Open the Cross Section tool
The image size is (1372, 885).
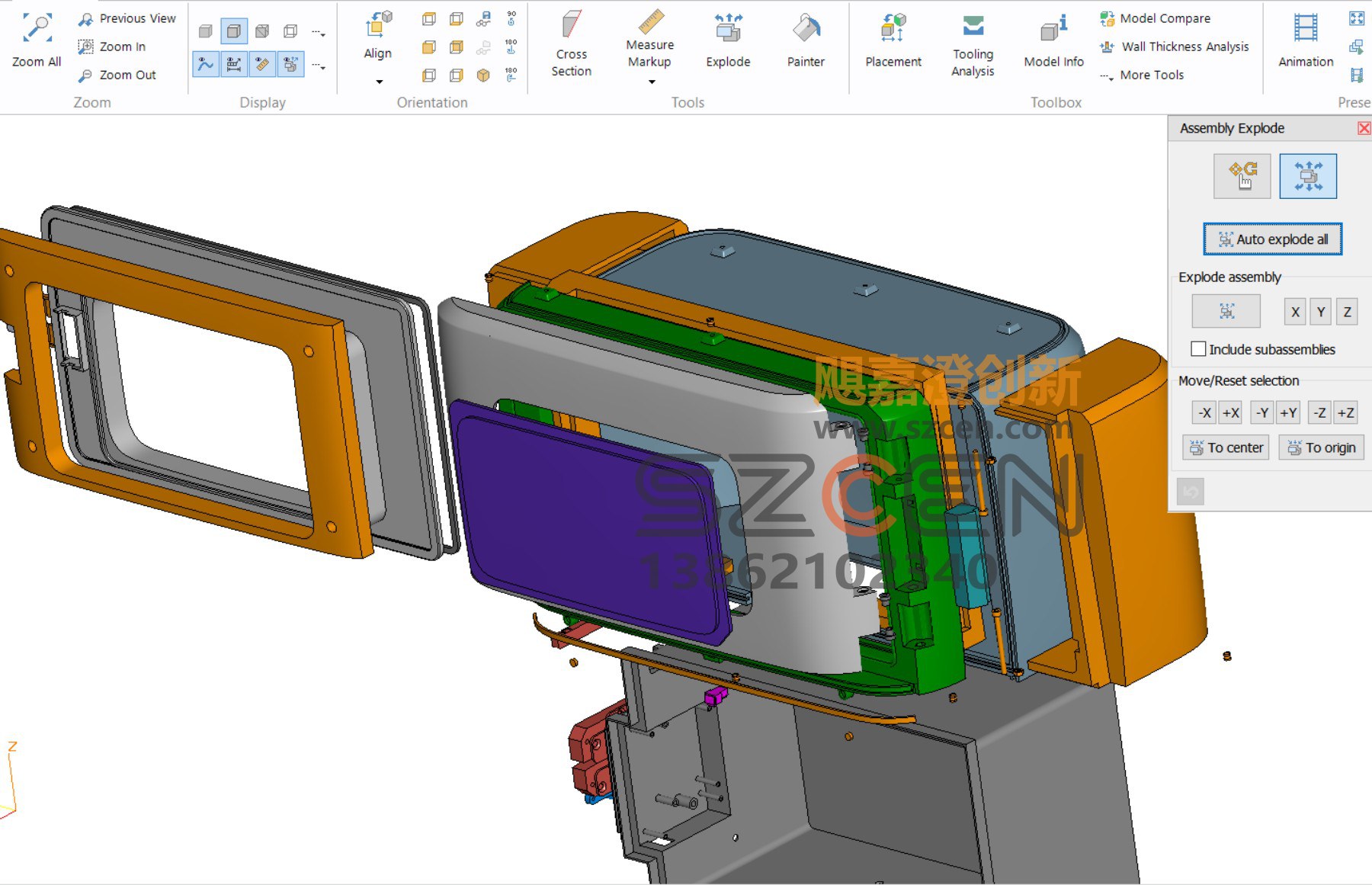click(571, 43)
